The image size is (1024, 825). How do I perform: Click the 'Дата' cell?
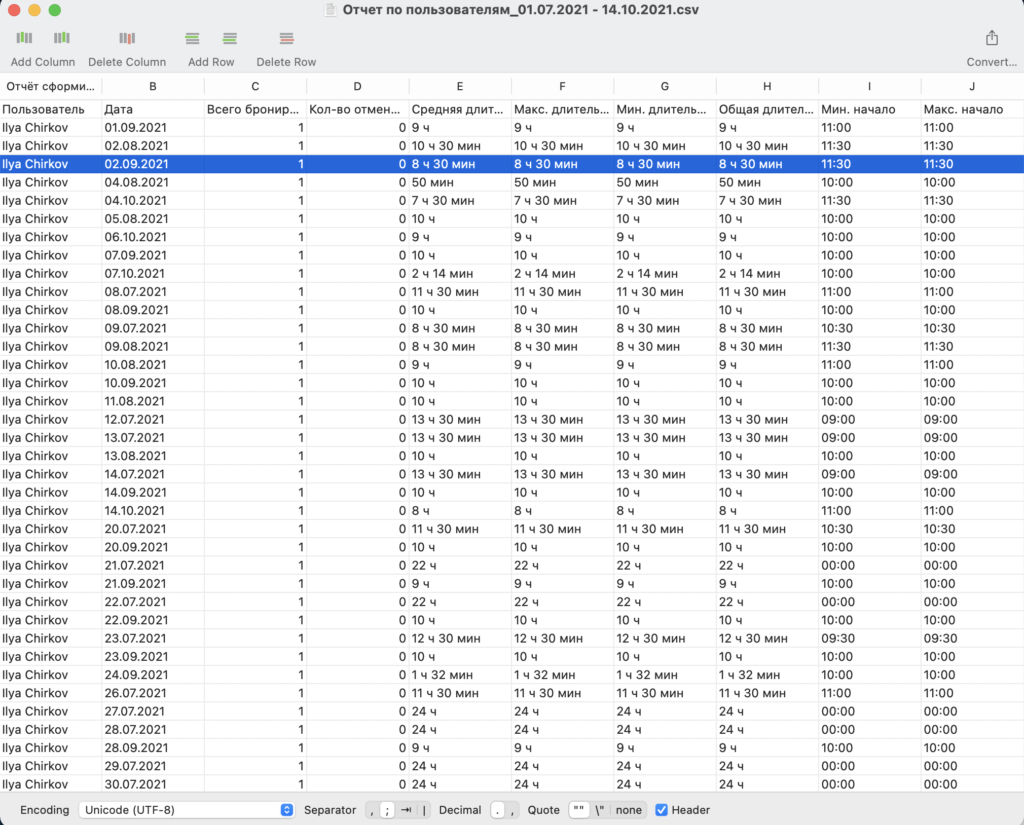click(x=153, y=109)
